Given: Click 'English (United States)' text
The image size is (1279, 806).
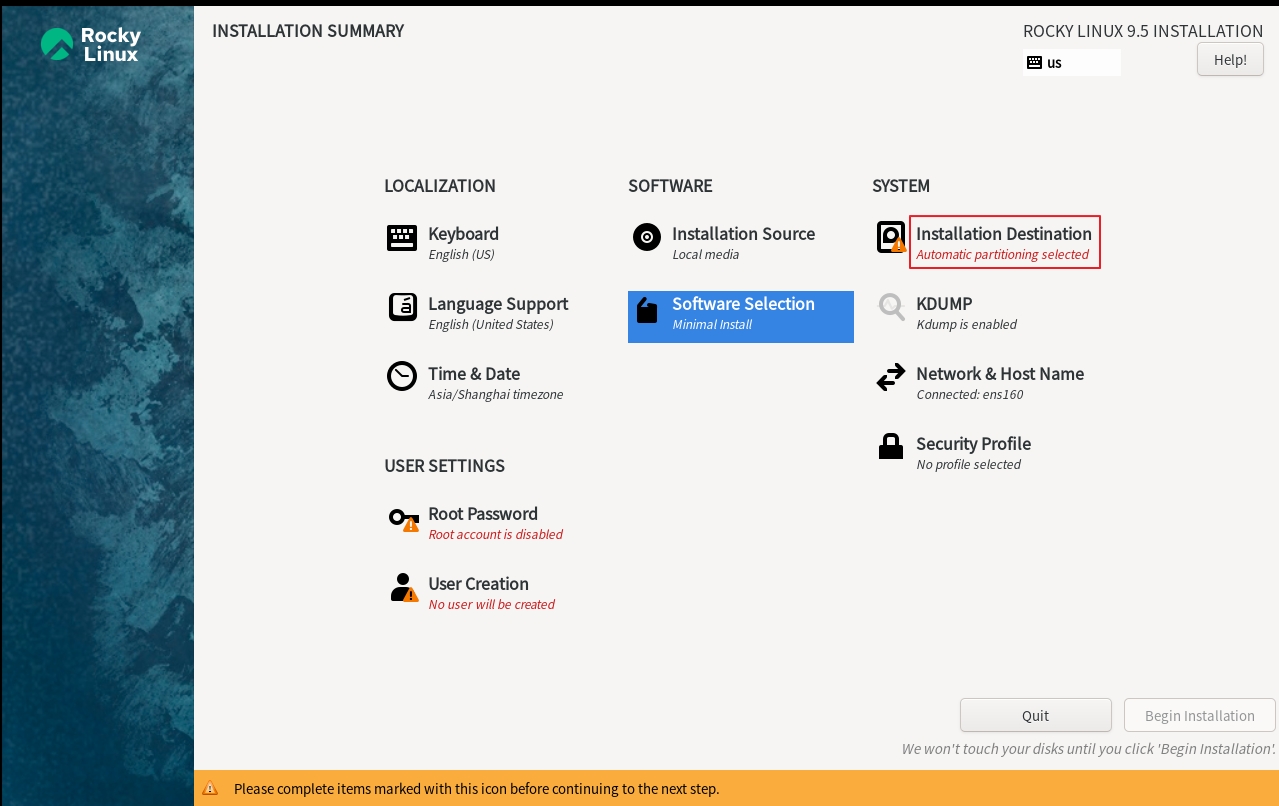Looking at the screenshot, I should (490, 325).
